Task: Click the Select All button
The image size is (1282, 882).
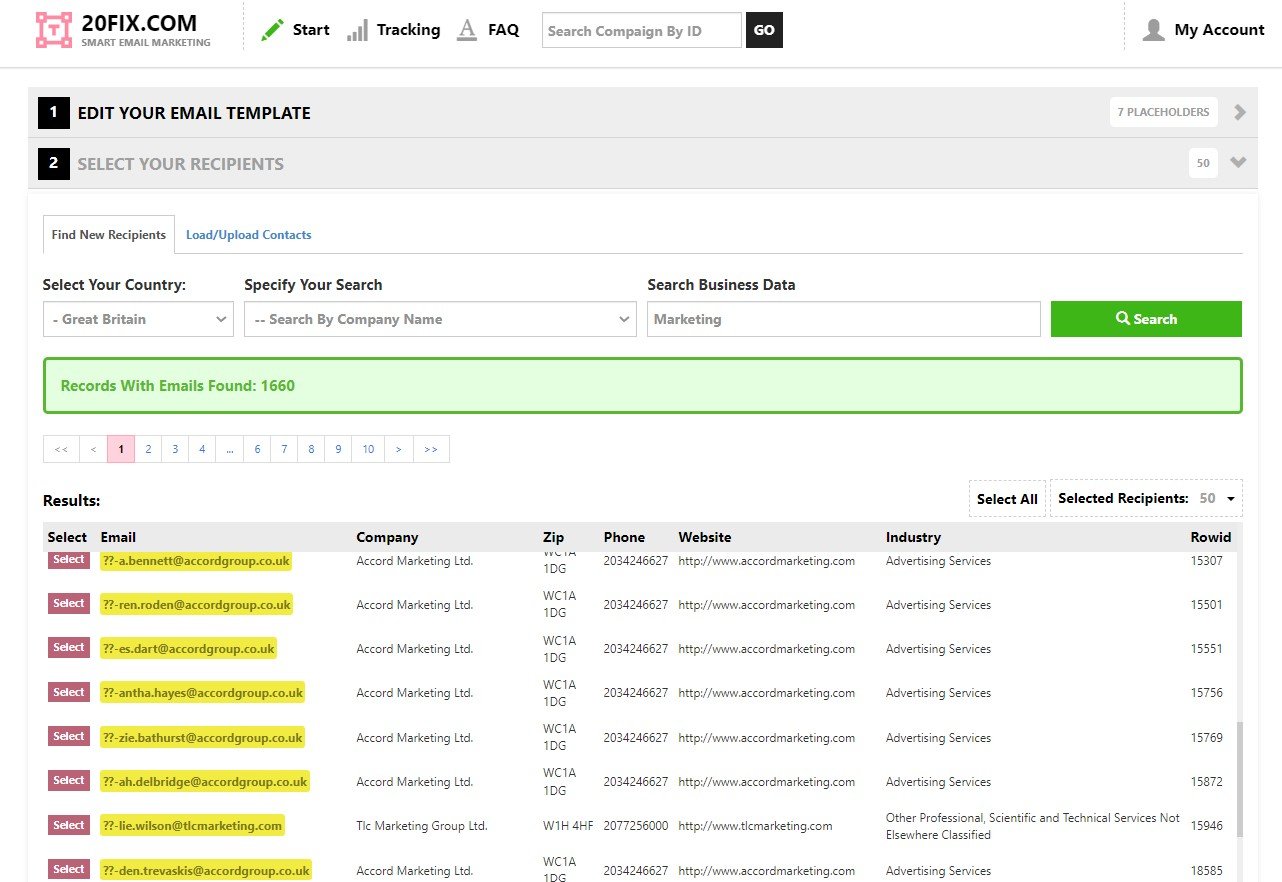Action: coord(1007,499)
